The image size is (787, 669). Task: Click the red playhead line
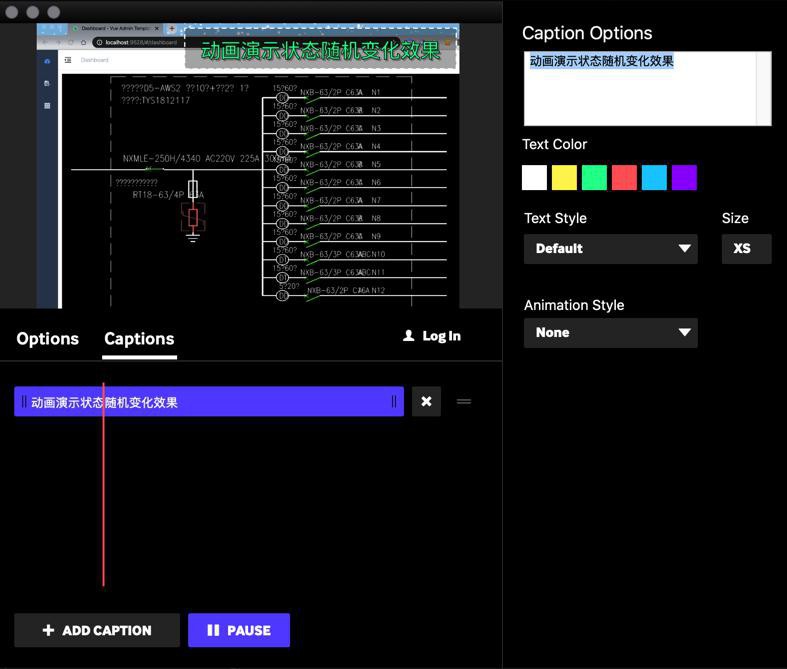(x=103, y=484)
